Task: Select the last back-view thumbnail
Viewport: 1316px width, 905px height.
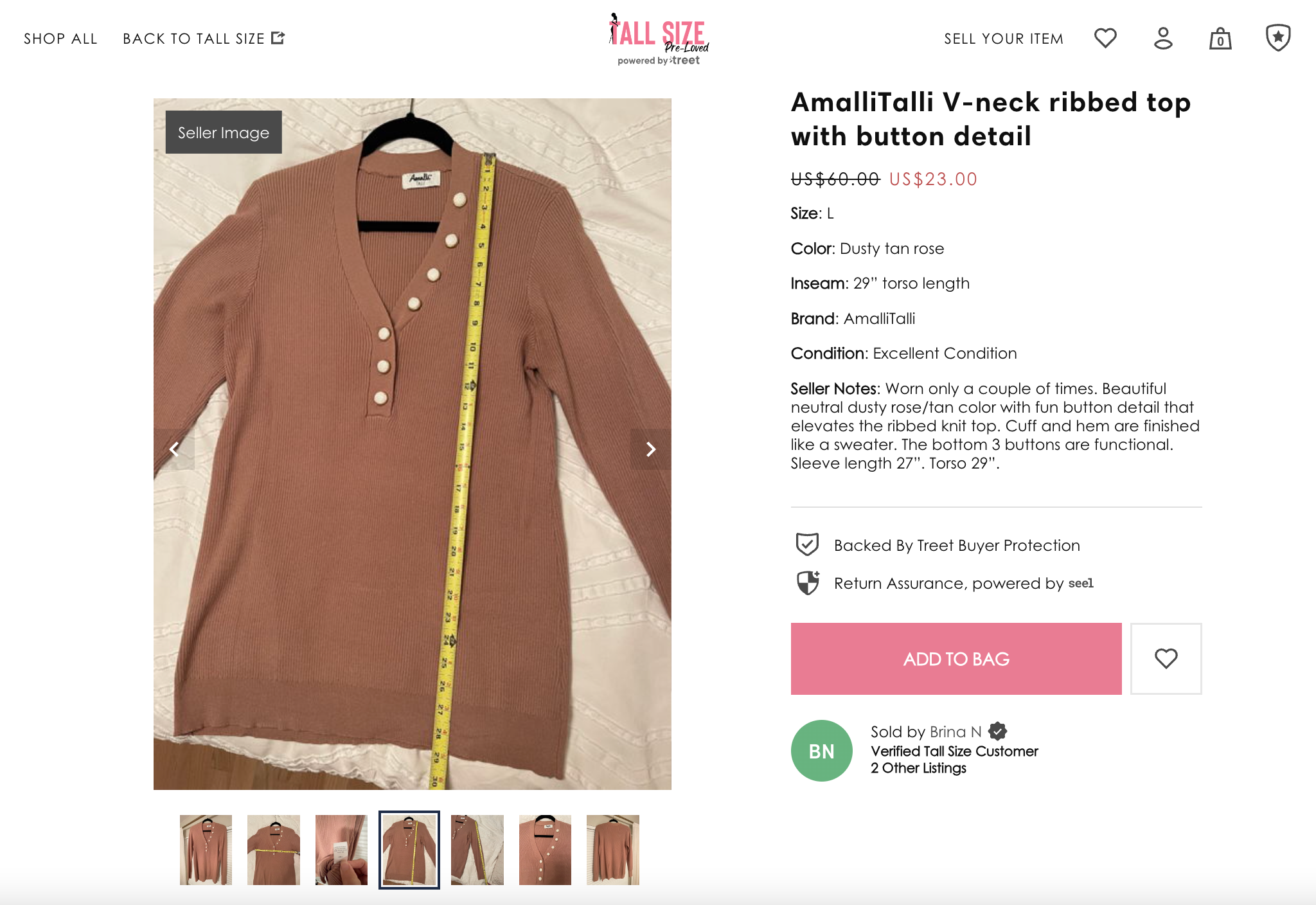Action: click(x=613, y=850)
